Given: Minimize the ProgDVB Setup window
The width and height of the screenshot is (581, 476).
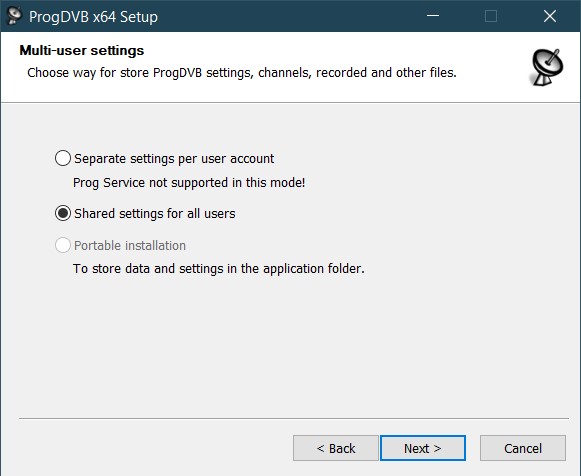Looking at the screenshot, I should coord(433,16).
